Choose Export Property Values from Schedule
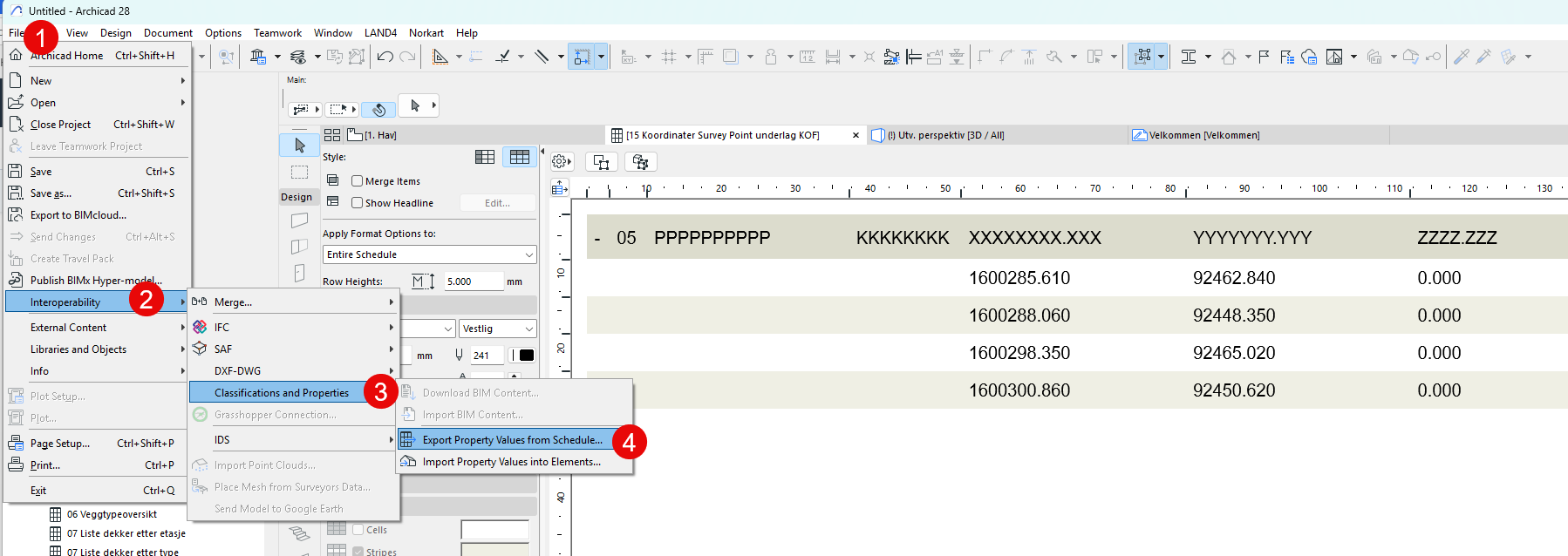 515,440
